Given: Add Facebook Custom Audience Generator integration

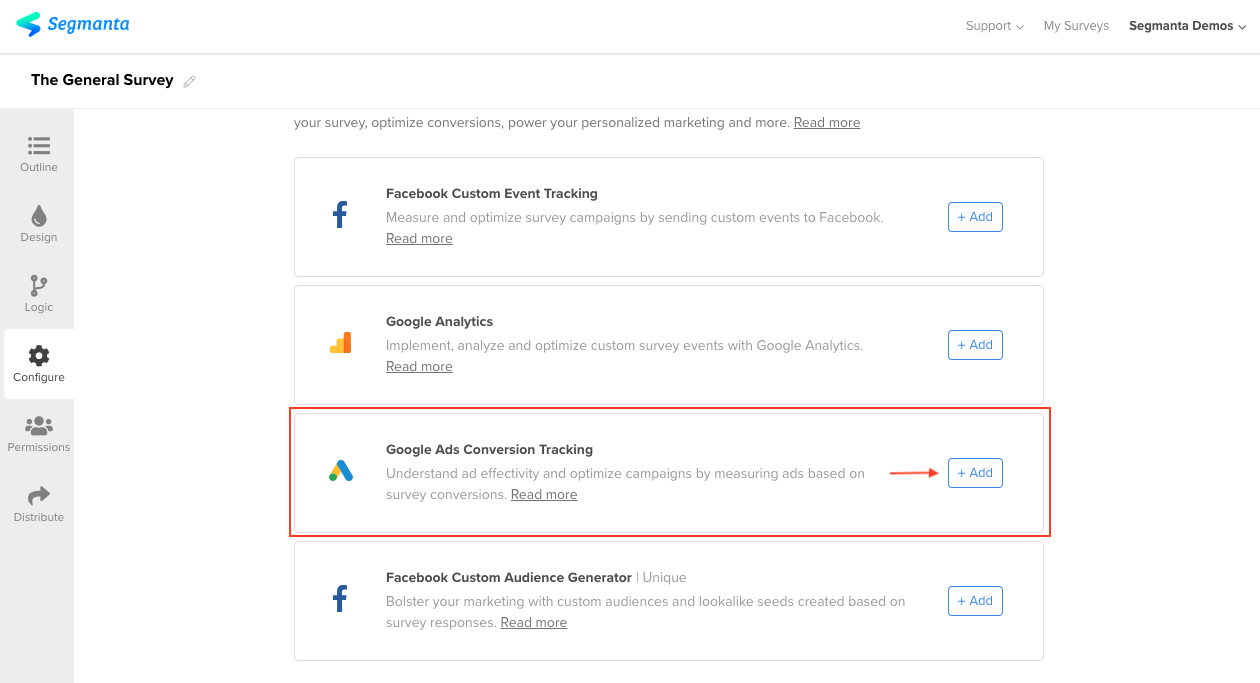Looking at the screenshot, I should [975, 601].
